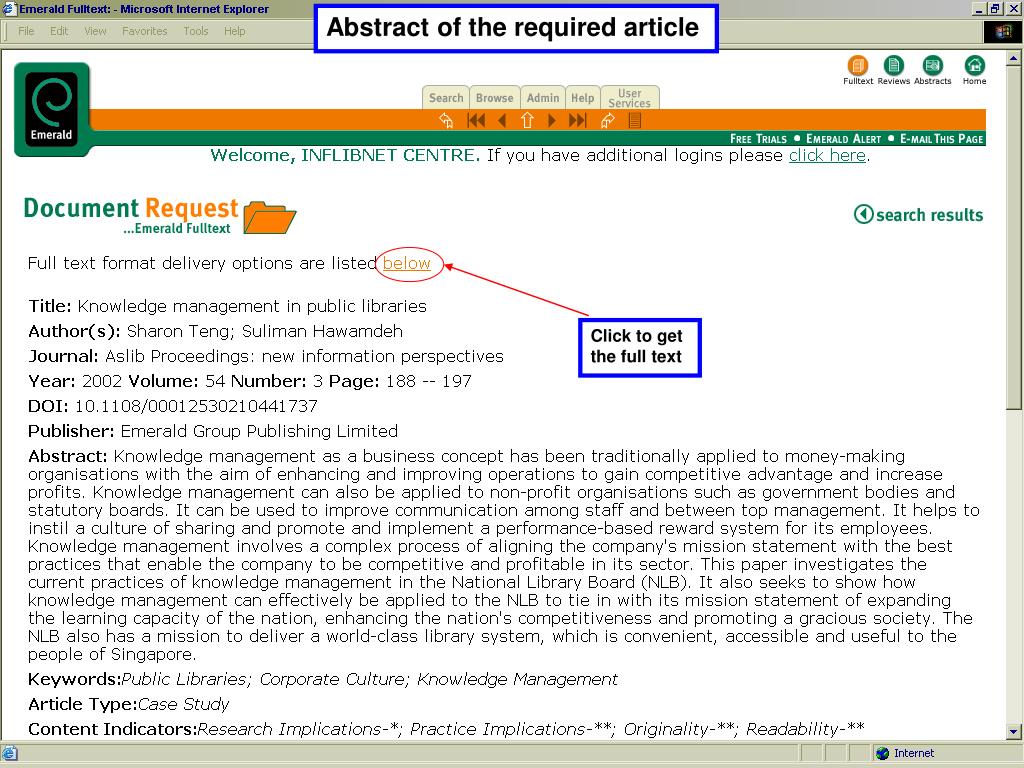Click the Windows flag throbber icon
Image resolution: width=1024 pixels, height=768 pixels.
point(1002,31)
